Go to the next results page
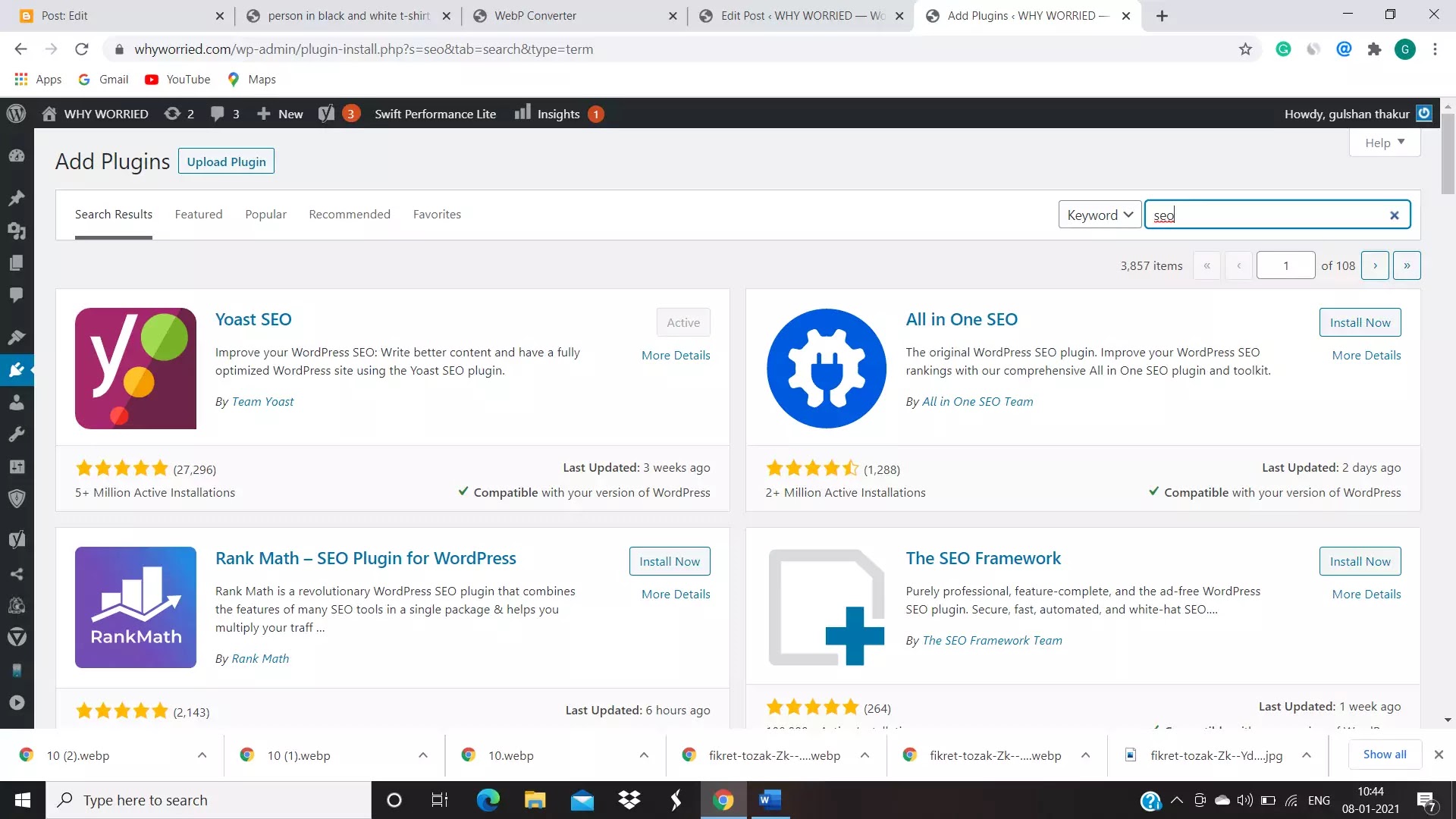Viewport: 1456px width, 819px height. coord(1375,265)
